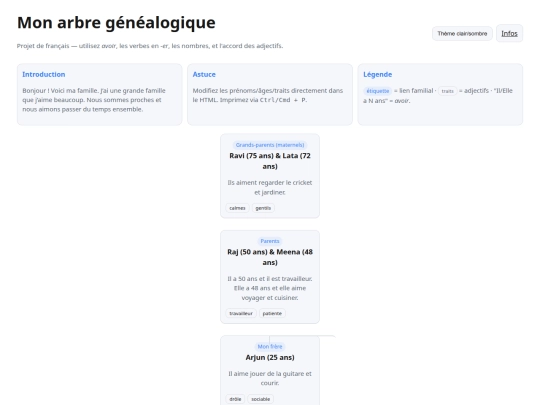Viewport: 540px width, 405px height.
Task: Click the drôle trait chip
Action: coord(235,399)
